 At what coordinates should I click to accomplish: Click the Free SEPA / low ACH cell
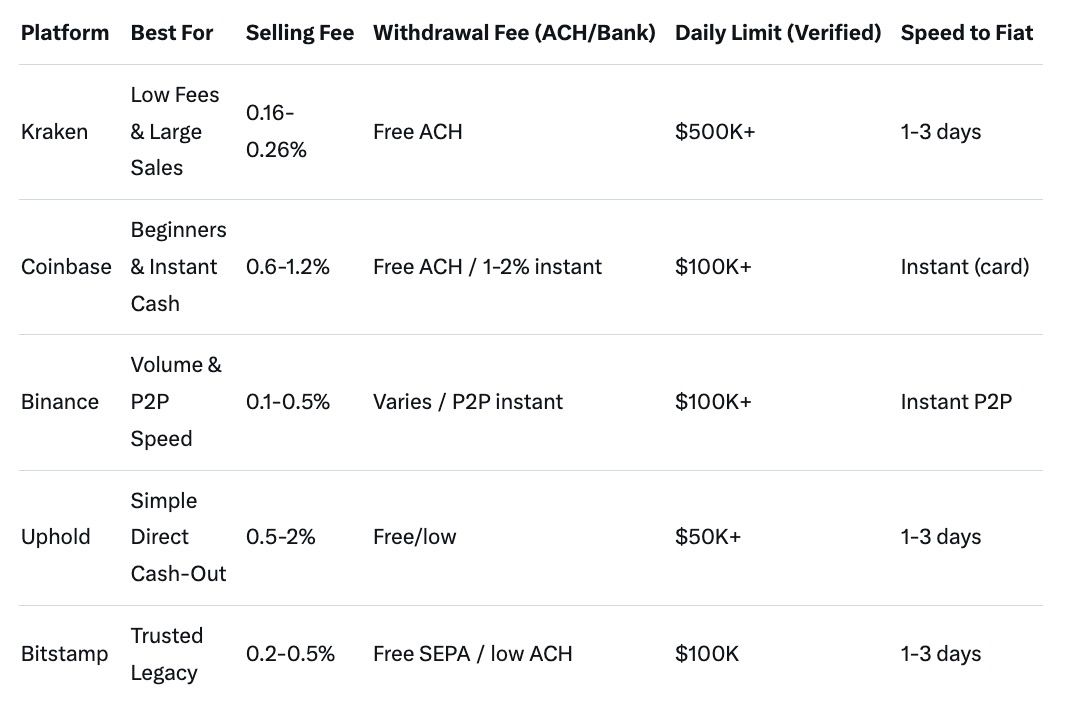(x=473, y=654)
